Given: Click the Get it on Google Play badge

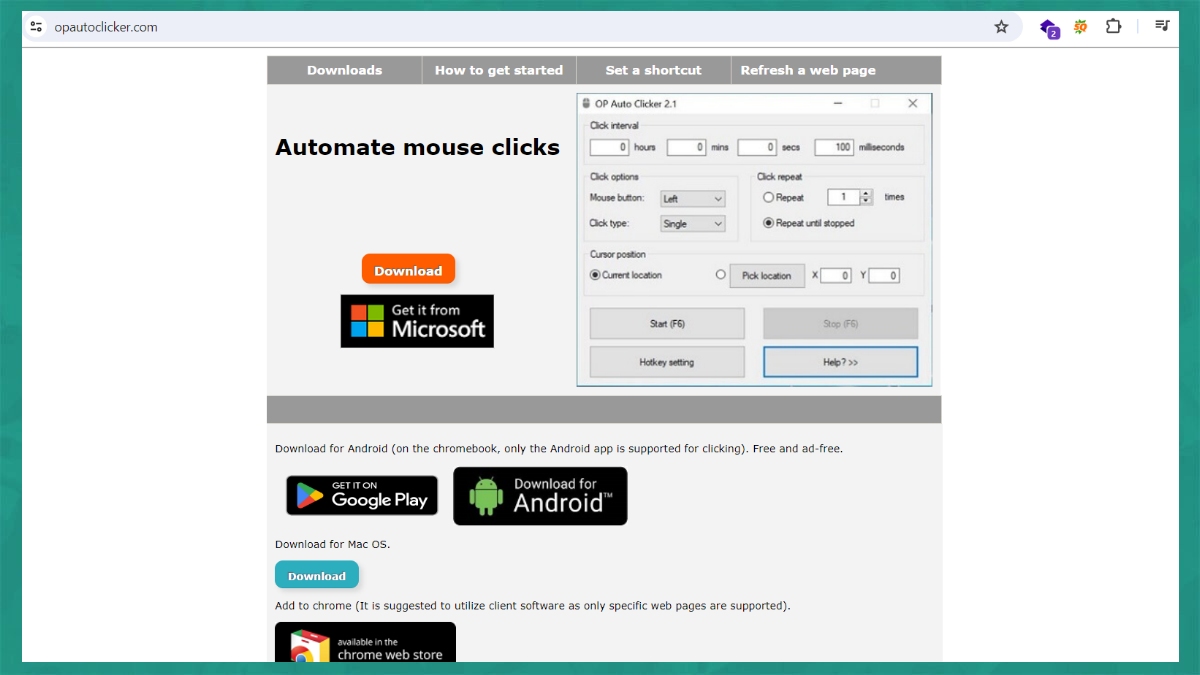Looking at the screenshot, I should [x=362, y=495].
